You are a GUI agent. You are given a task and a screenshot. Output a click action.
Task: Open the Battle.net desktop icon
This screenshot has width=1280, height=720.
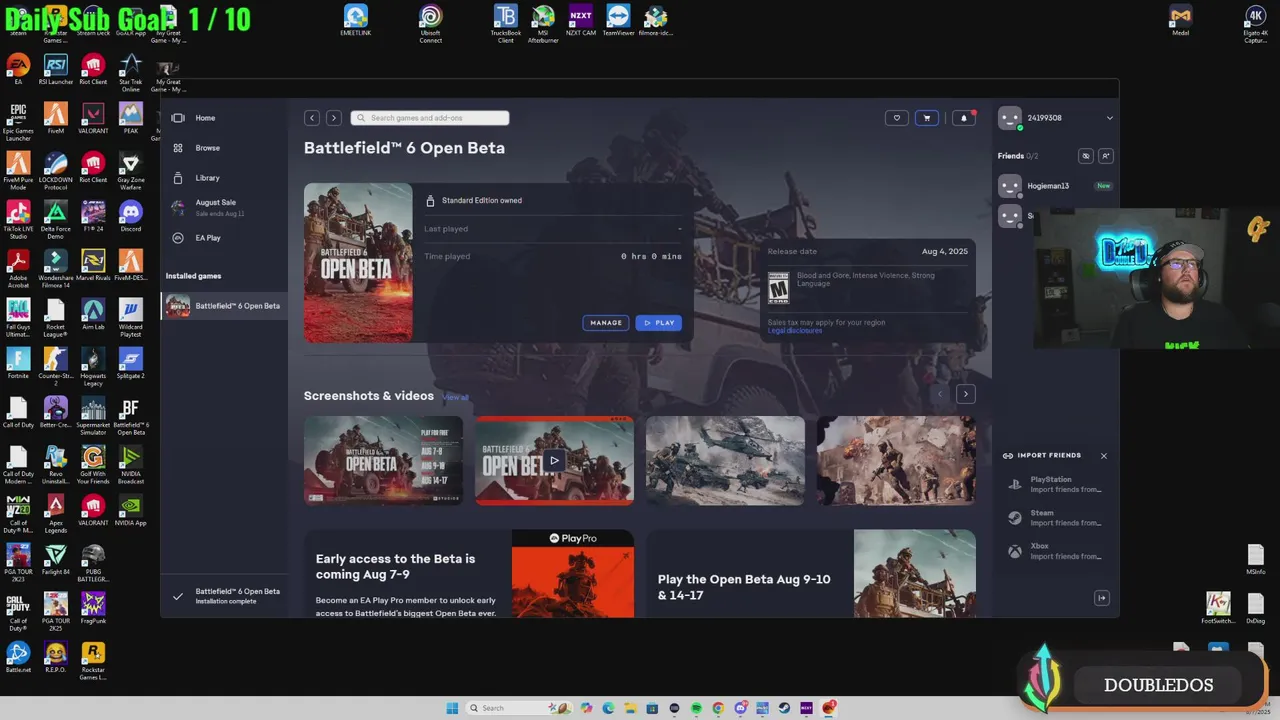18,658
